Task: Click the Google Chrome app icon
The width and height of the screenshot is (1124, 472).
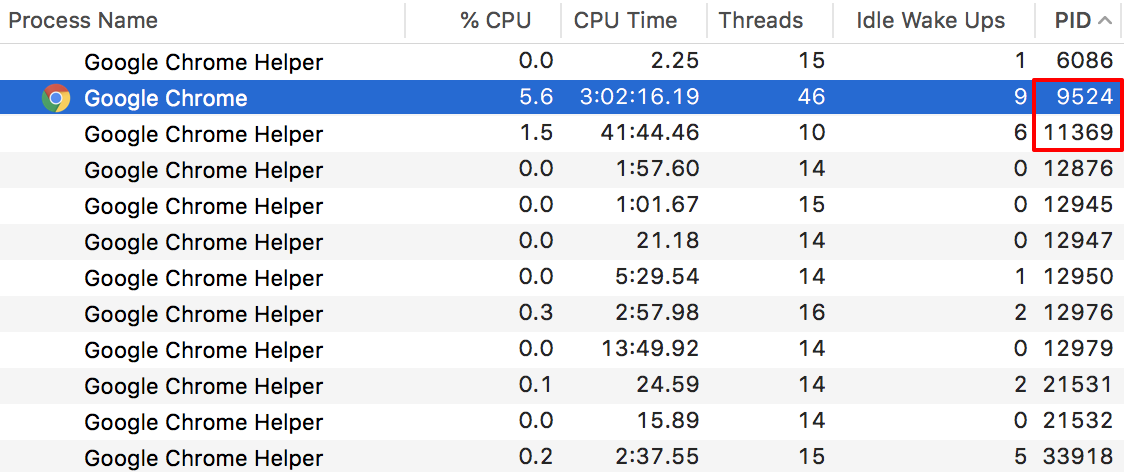Action: [x=56, y=98]
